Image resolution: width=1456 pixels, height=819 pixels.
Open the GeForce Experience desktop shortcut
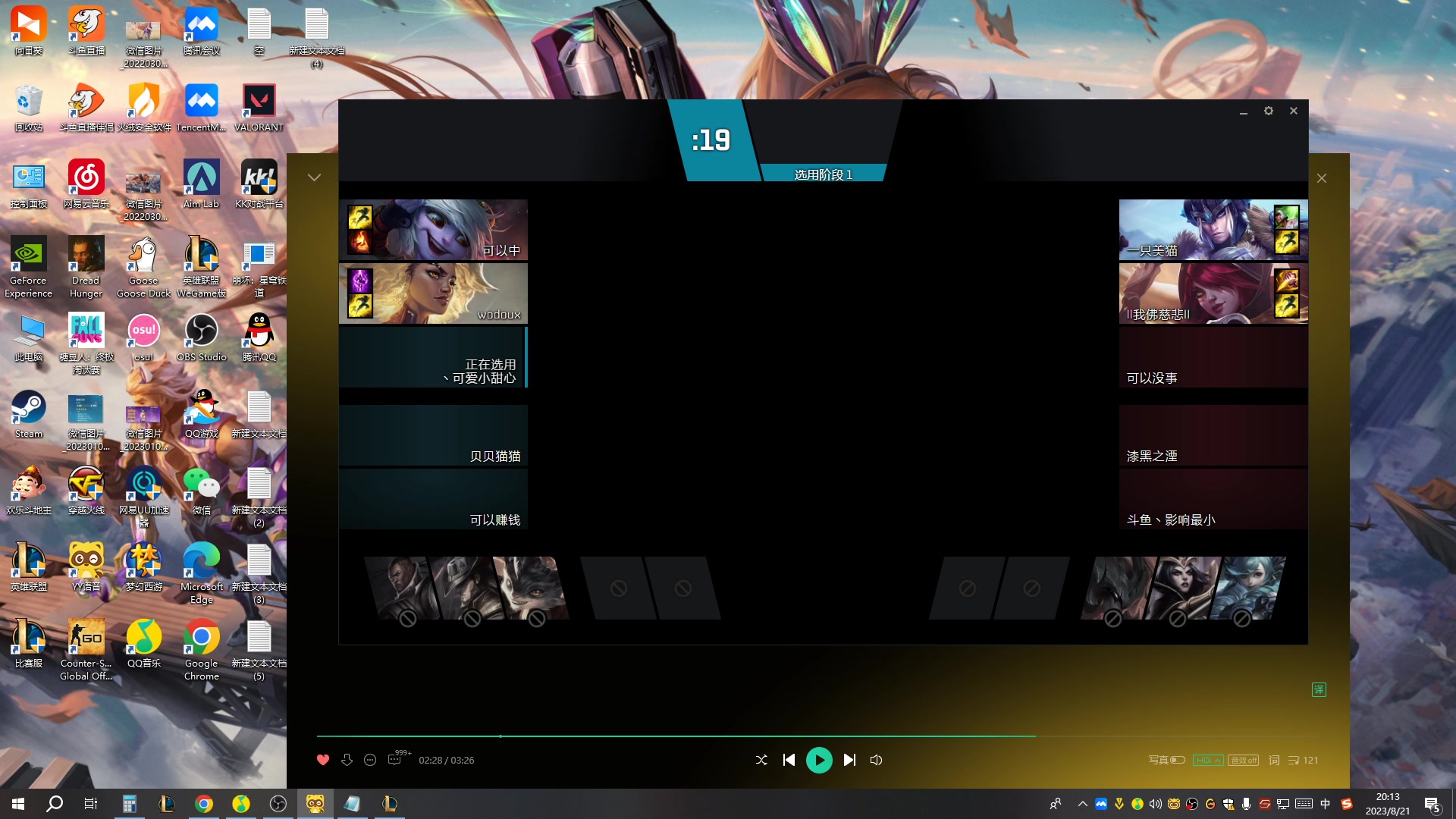click(x=29, y=267)
